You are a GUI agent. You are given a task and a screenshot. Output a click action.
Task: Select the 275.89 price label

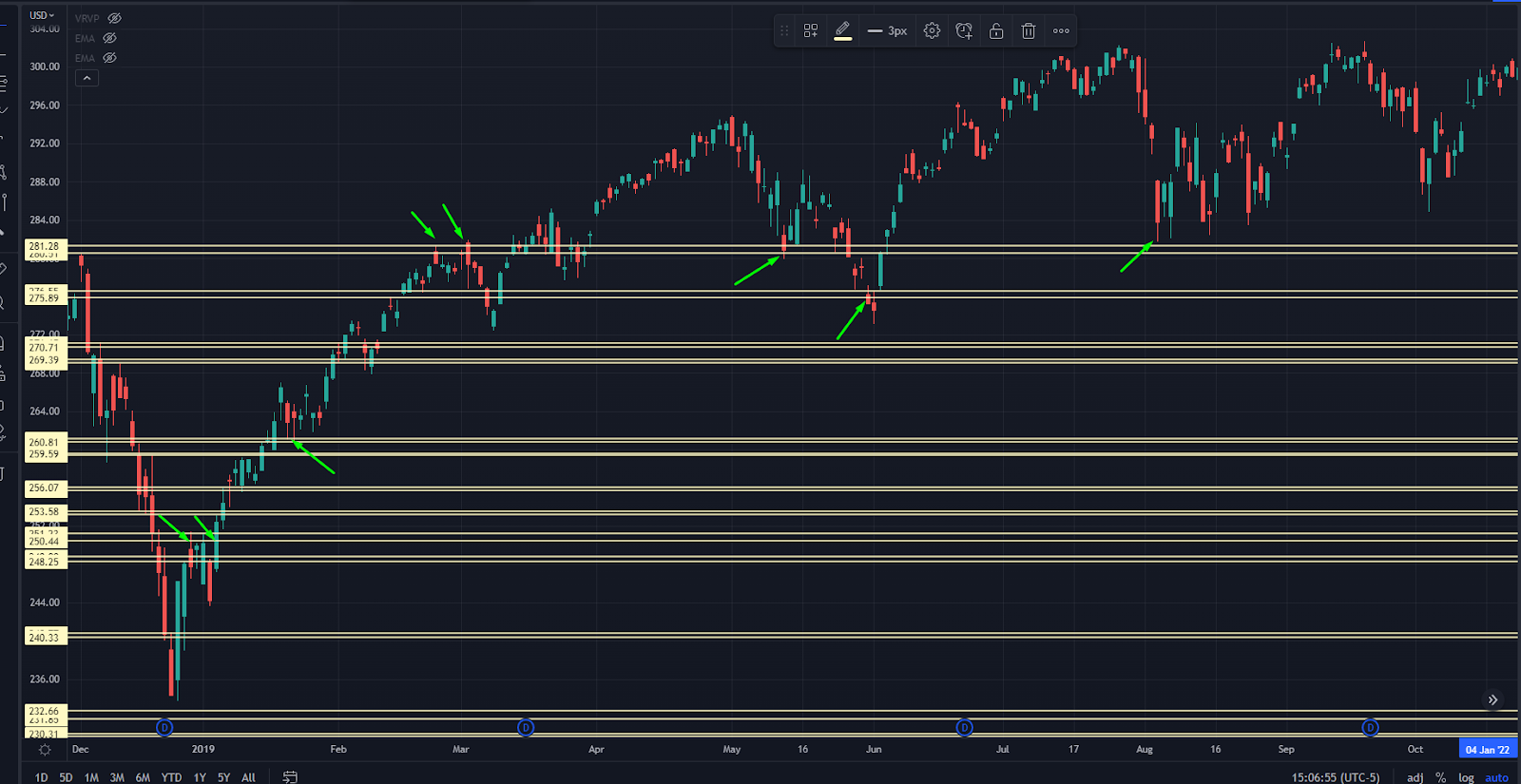point(44,298)
